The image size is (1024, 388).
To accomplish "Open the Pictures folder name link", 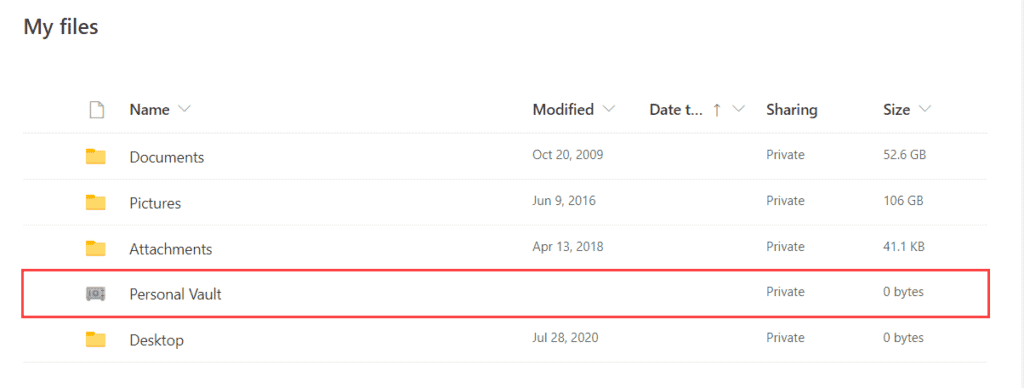I will (155, 203).
